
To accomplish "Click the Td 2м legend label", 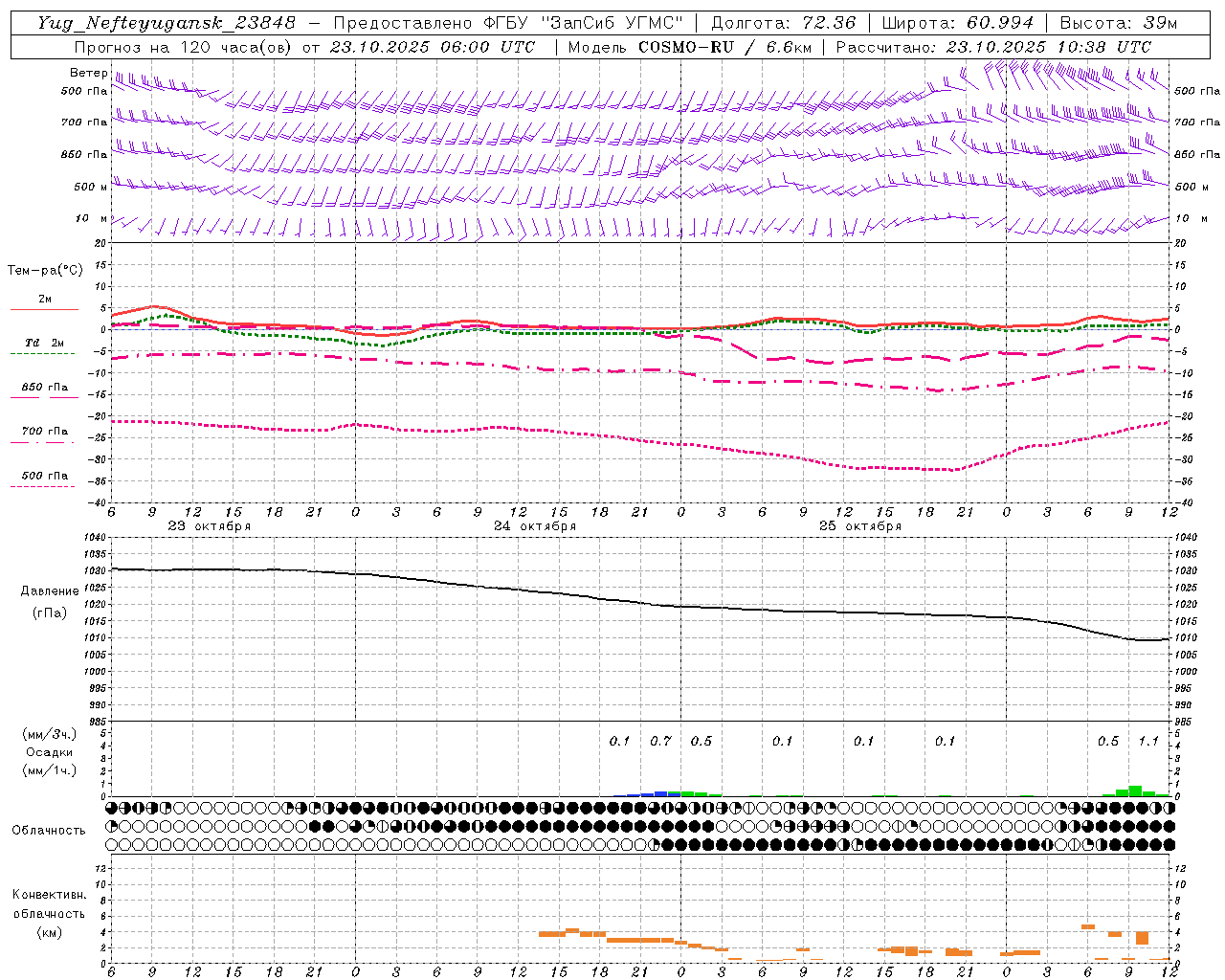I will [44, 343].
